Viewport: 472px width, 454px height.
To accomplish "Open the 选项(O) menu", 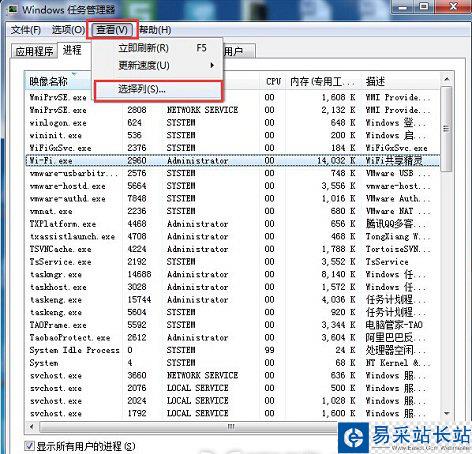I will pyautogui.click(x=68, y=30).
